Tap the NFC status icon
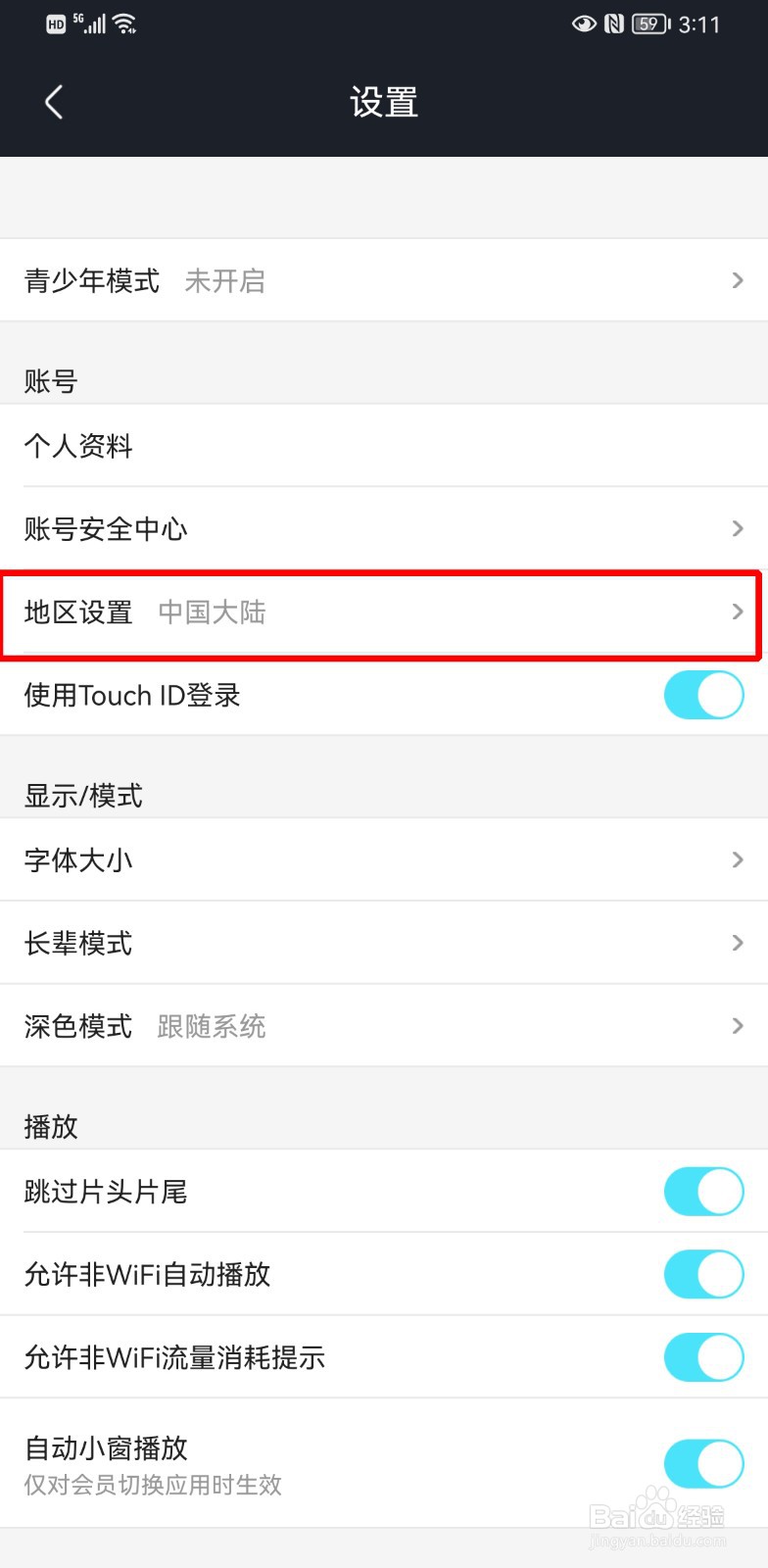This screenshot has height=1568, width=768. point(614,24)
